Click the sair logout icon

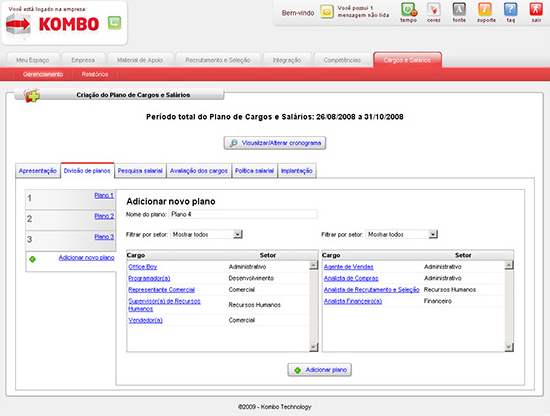536,9
